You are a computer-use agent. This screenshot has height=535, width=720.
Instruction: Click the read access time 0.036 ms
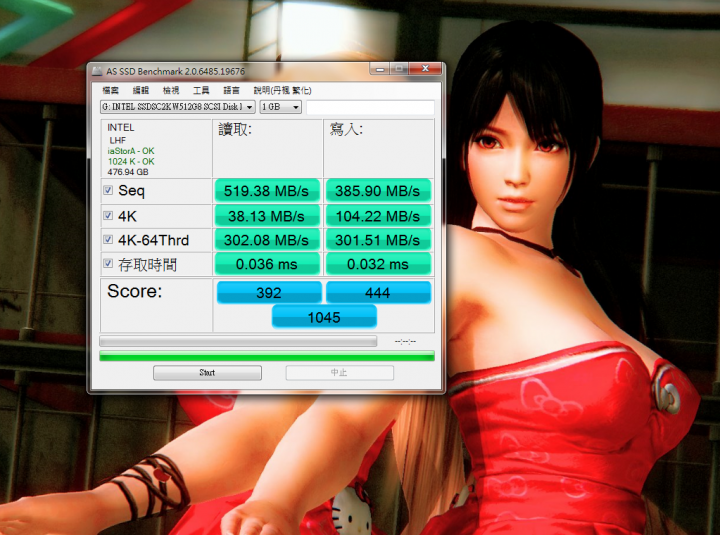click(x=267, y=264)
